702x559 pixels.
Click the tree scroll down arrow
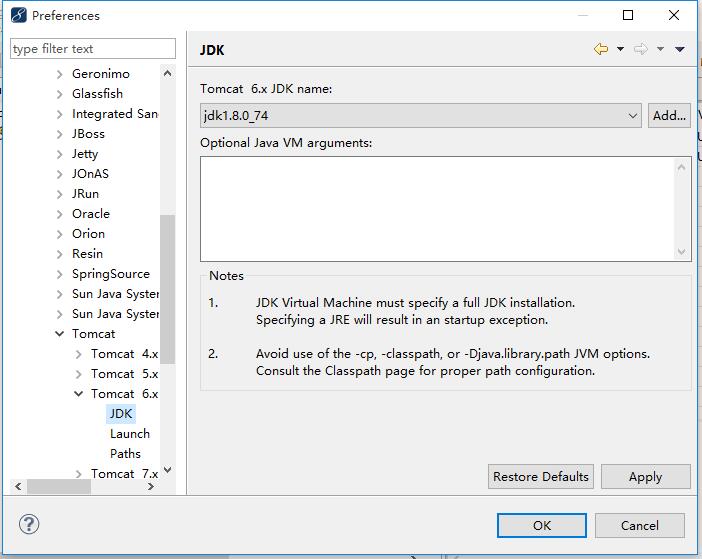point(167,469)
